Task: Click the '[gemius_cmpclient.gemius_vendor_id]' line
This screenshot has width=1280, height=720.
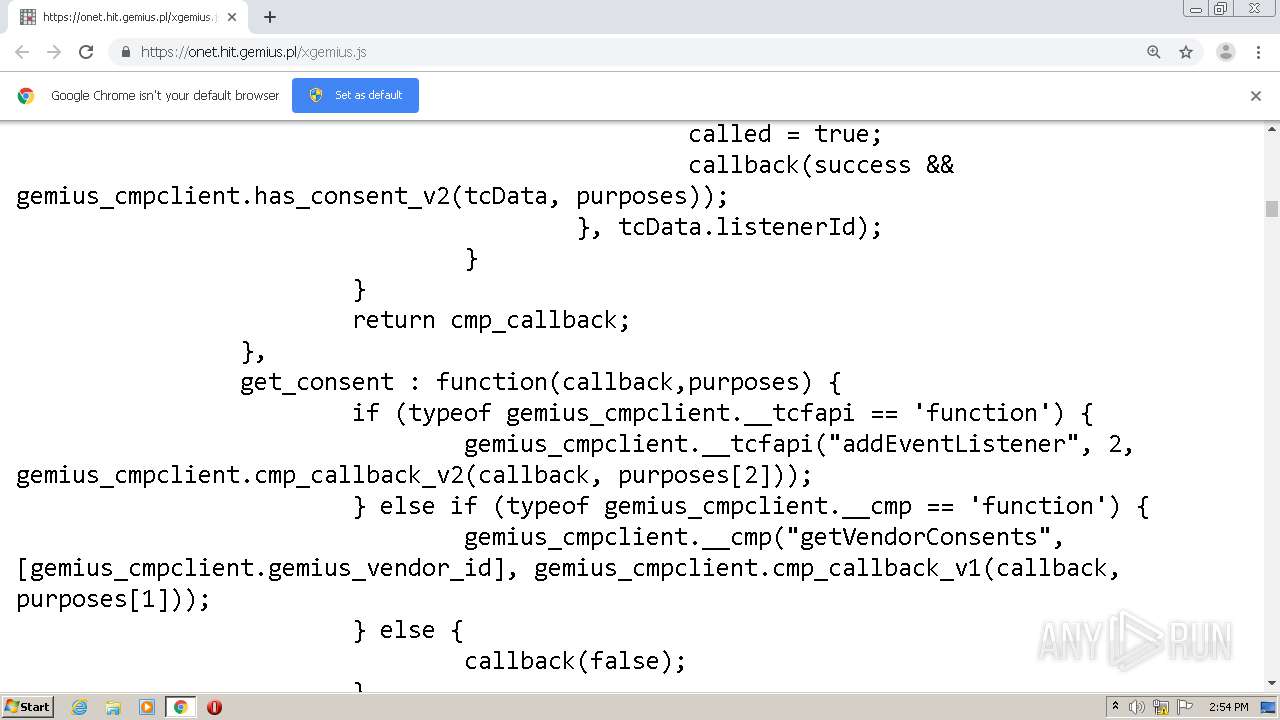Action: (x=568, y=568)
